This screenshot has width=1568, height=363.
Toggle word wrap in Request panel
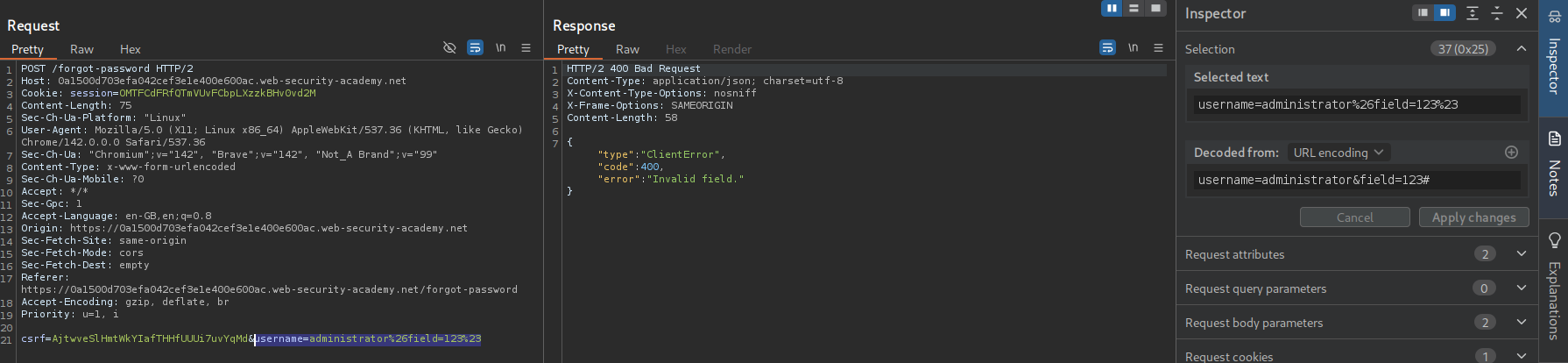coord(475,48)
